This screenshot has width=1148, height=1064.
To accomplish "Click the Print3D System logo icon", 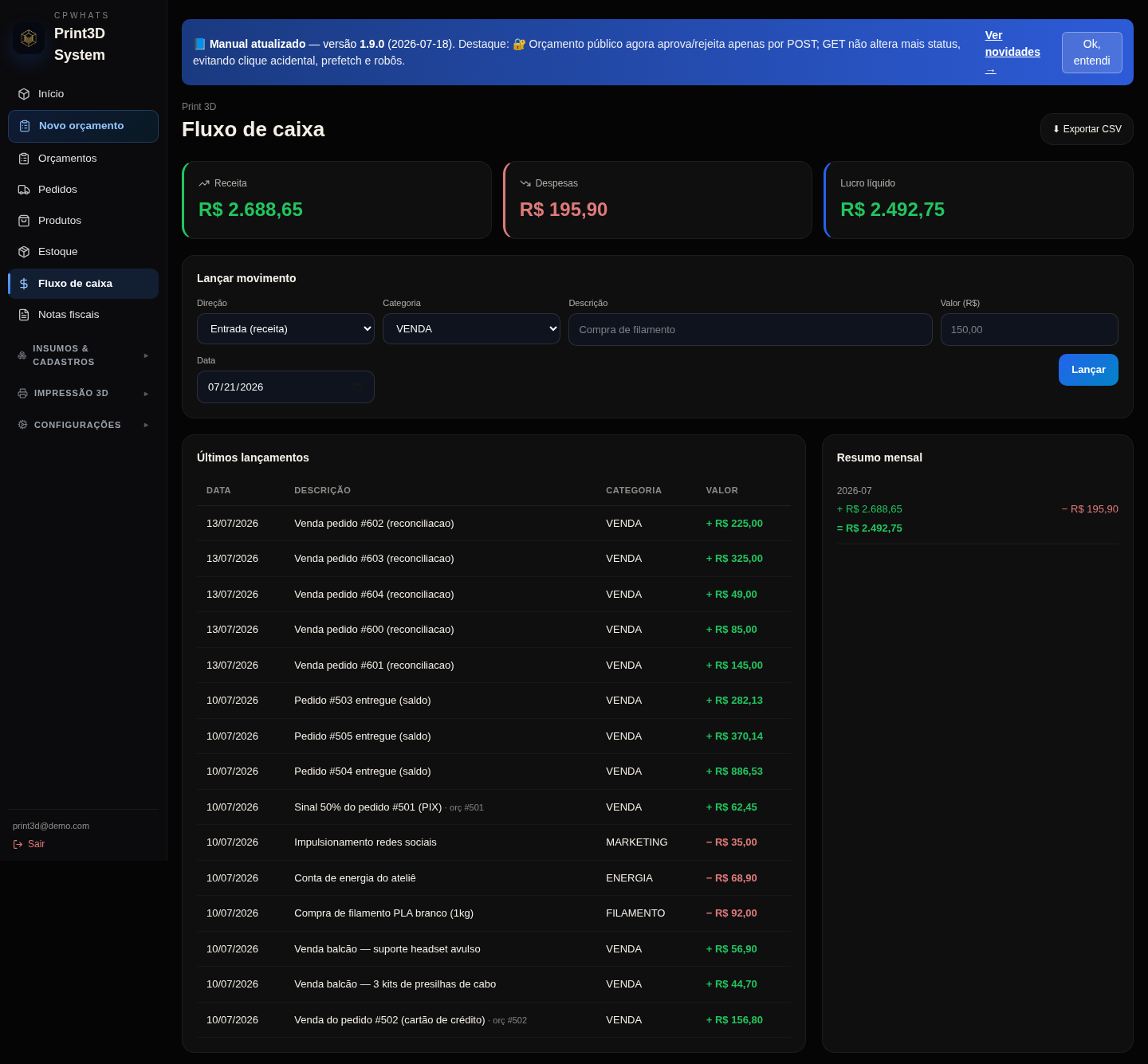I will tap(29, 37).
